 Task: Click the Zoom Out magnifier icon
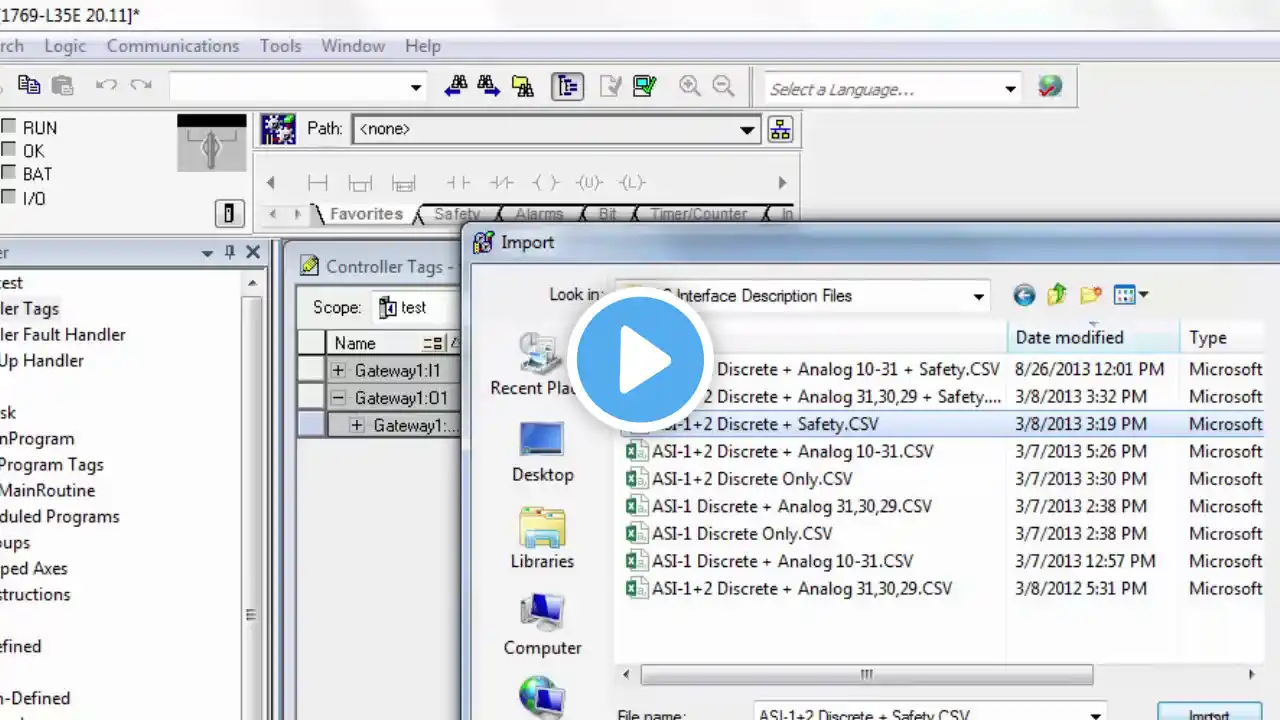click(x=723, y=86)
